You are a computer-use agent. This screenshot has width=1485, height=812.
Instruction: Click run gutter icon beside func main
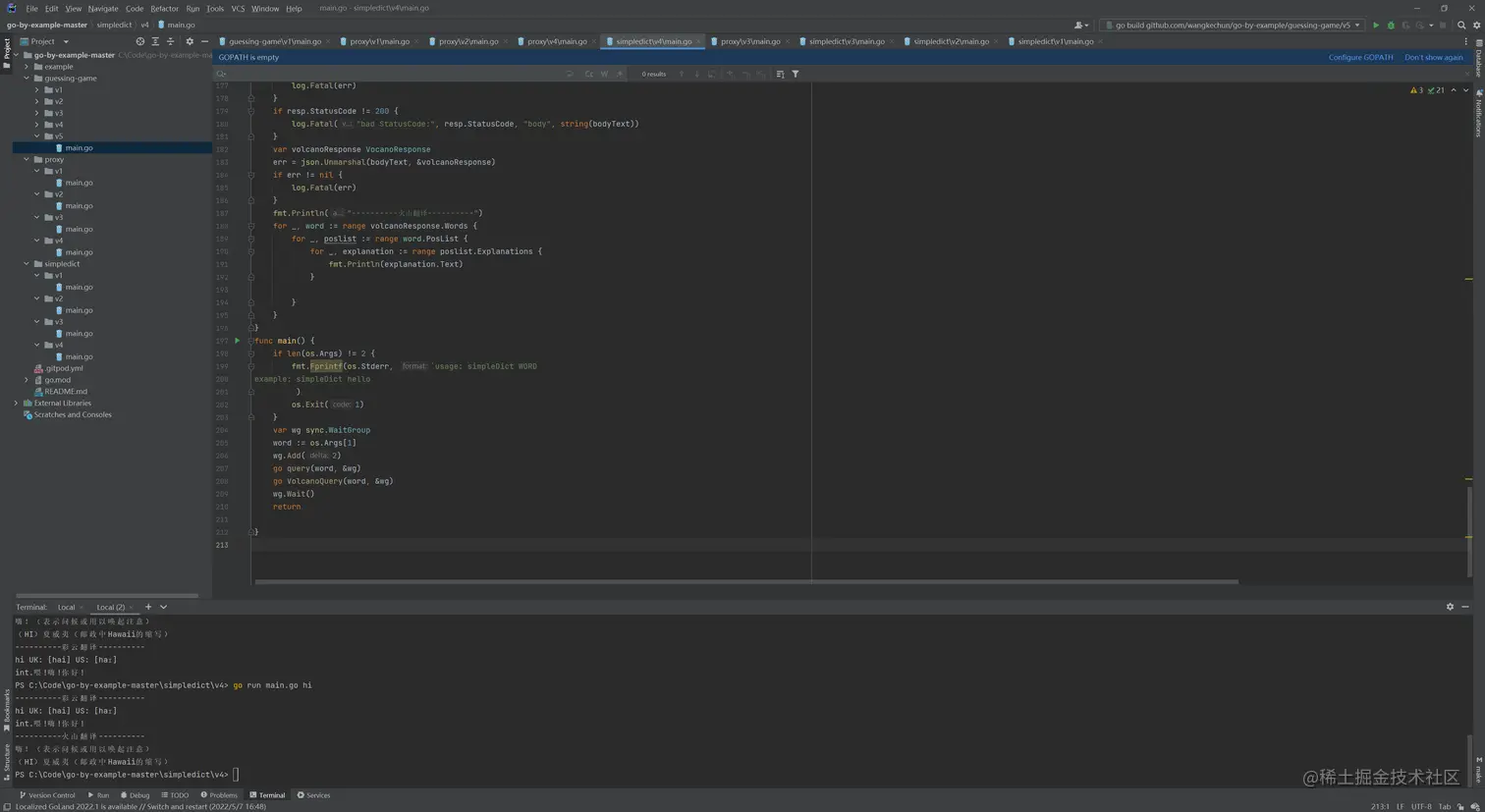point(237,341)
